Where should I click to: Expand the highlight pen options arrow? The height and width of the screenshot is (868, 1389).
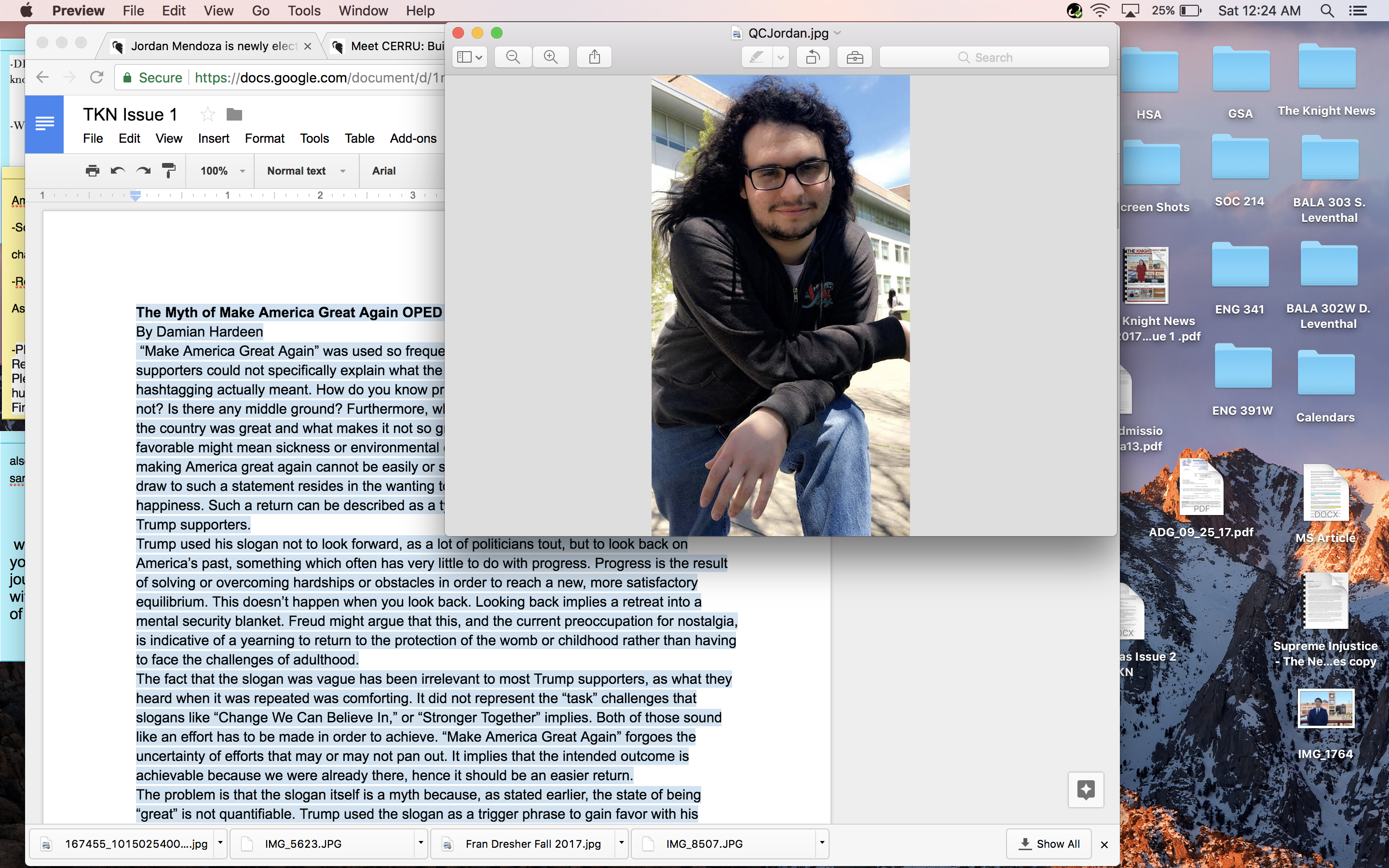[x=781, y=57]
